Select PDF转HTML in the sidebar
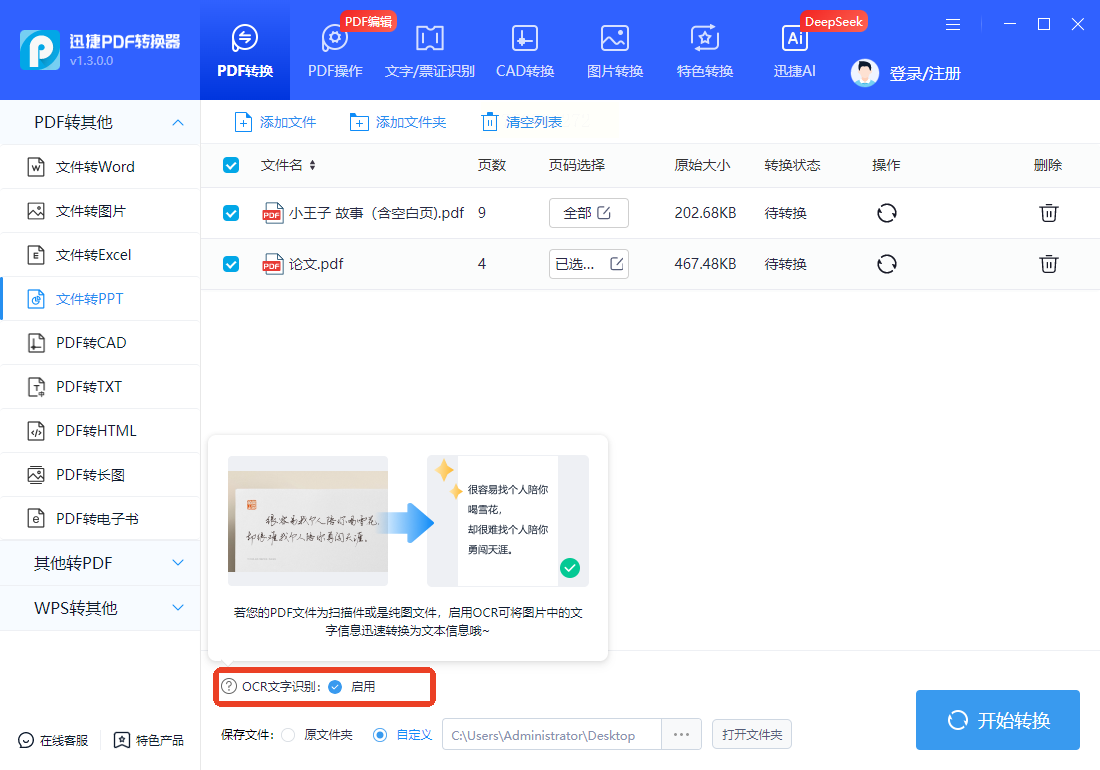The width and height of the screenshot is (1100, 770). tap(100, 431)
